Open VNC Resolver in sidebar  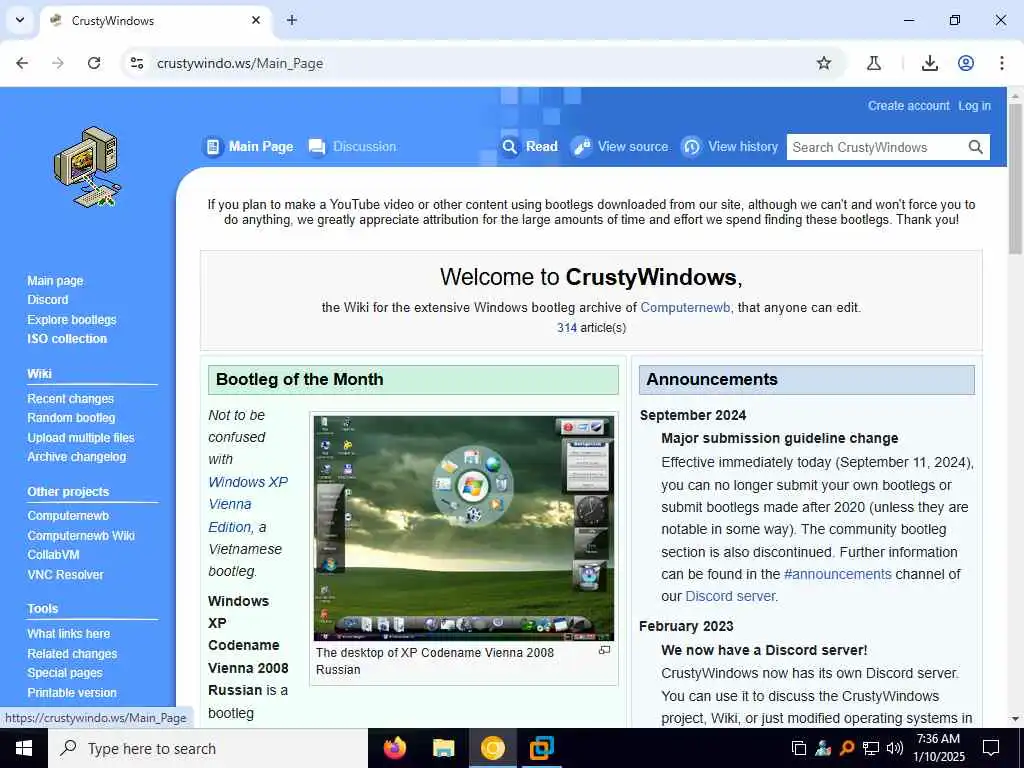[65, 575]
